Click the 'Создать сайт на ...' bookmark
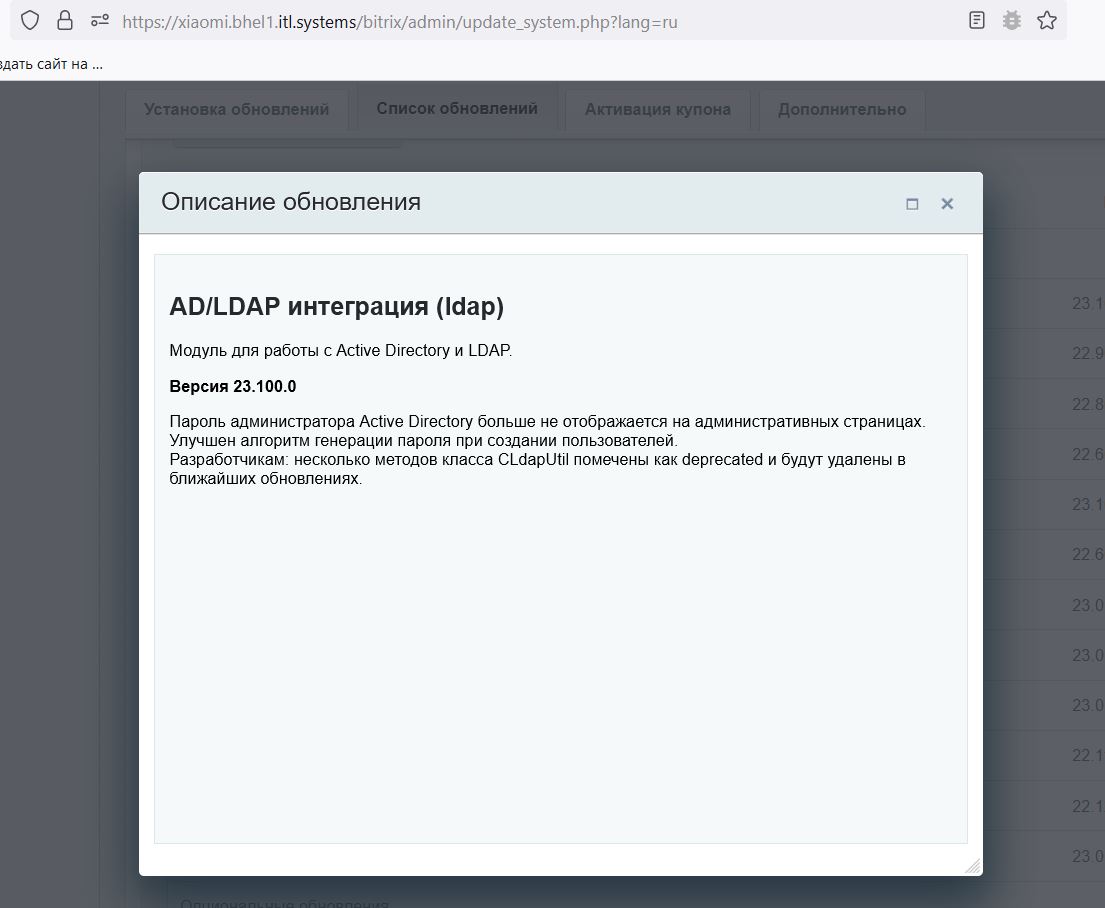Screen dimensions: 1105x908 point(51,64)
